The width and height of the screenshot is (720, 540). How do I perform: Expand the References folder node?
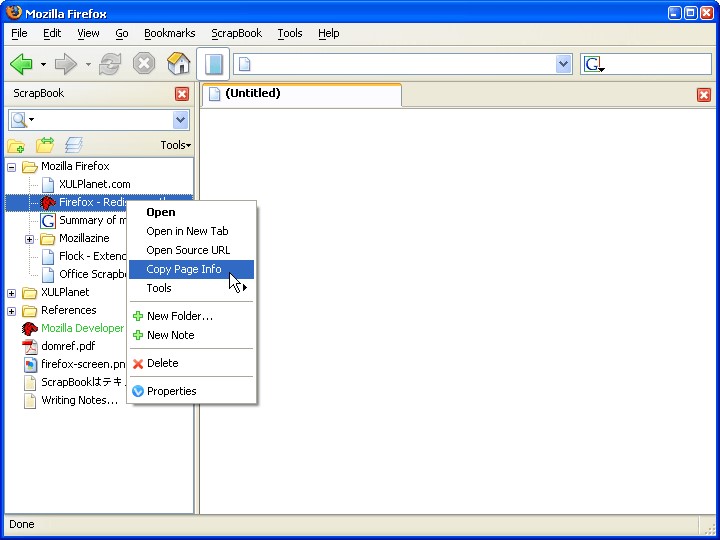(x=12, y=311)
